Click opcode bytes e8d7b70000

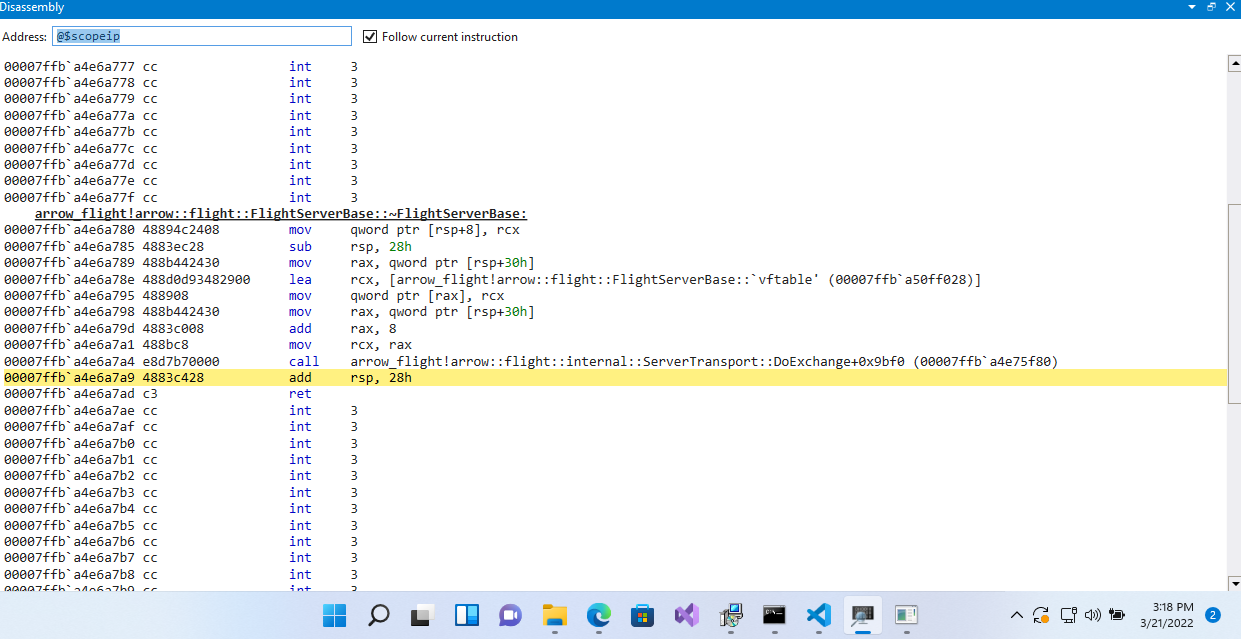point(182,361)
